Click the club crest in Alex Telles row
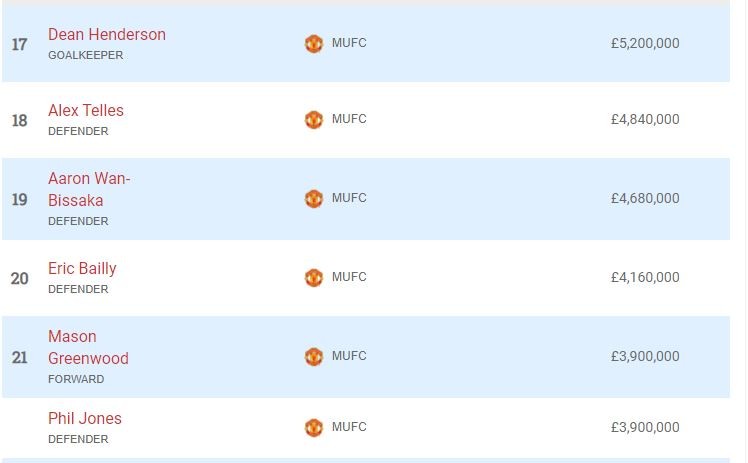 click(x=314, y=120)
